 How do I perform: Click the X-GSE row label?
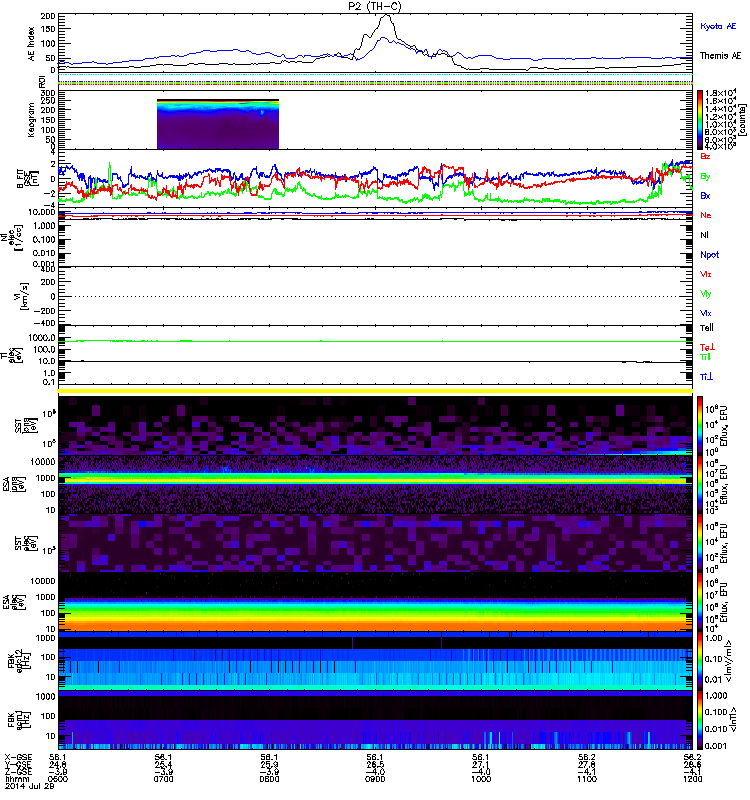17,758
